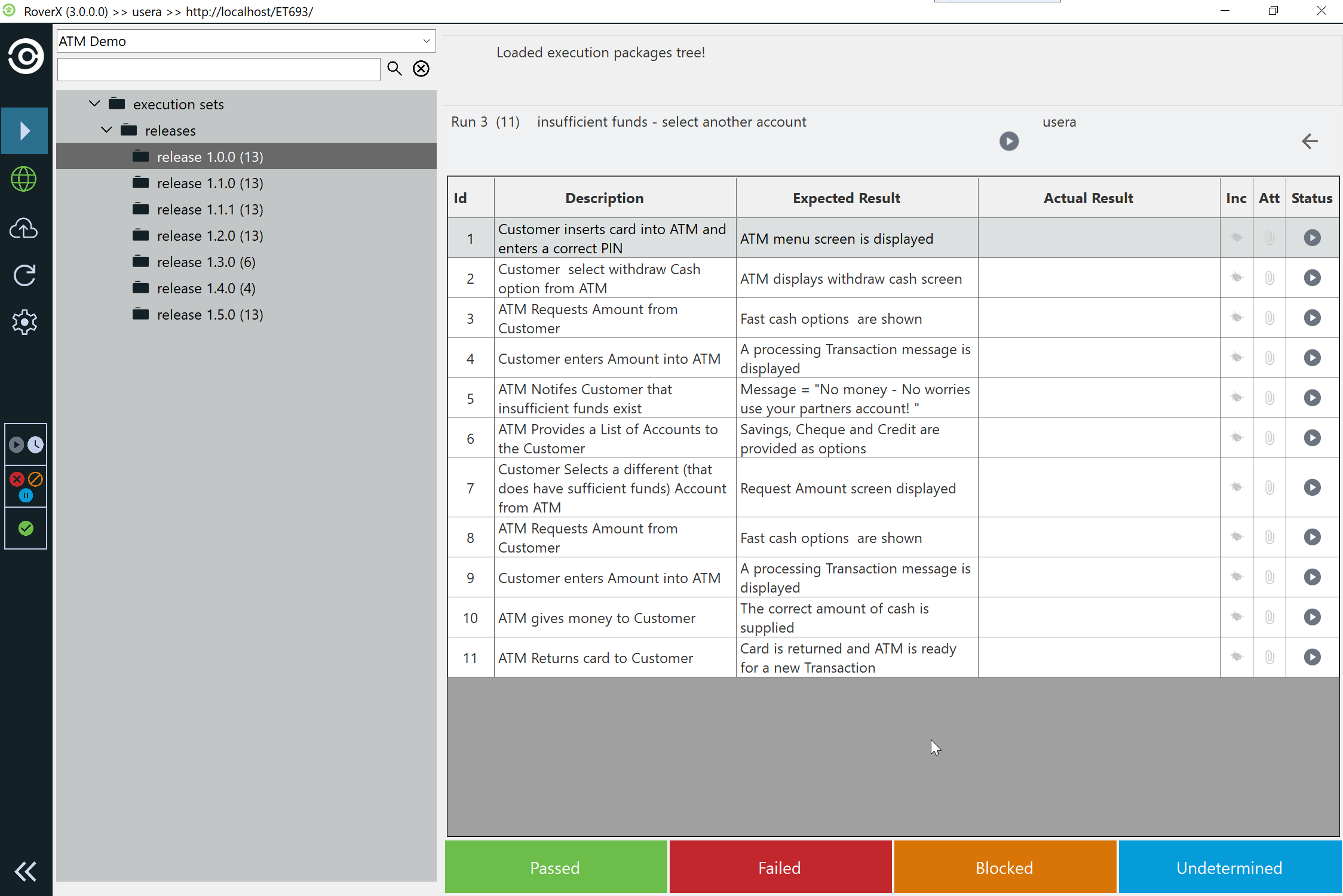Collapse the execution sets tree node
Viewport: 1343px width, 896px height.
pos(94,104)
